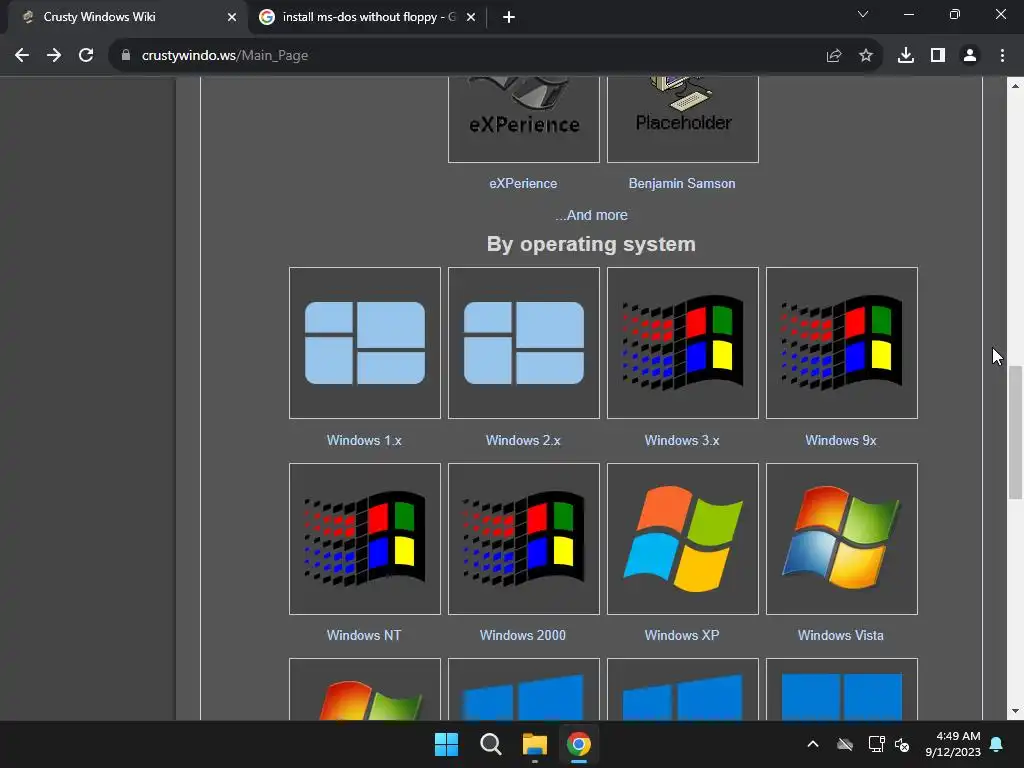1024x768 pixels.
Task: Open the Windows NT text link
Action: (364, 635)
